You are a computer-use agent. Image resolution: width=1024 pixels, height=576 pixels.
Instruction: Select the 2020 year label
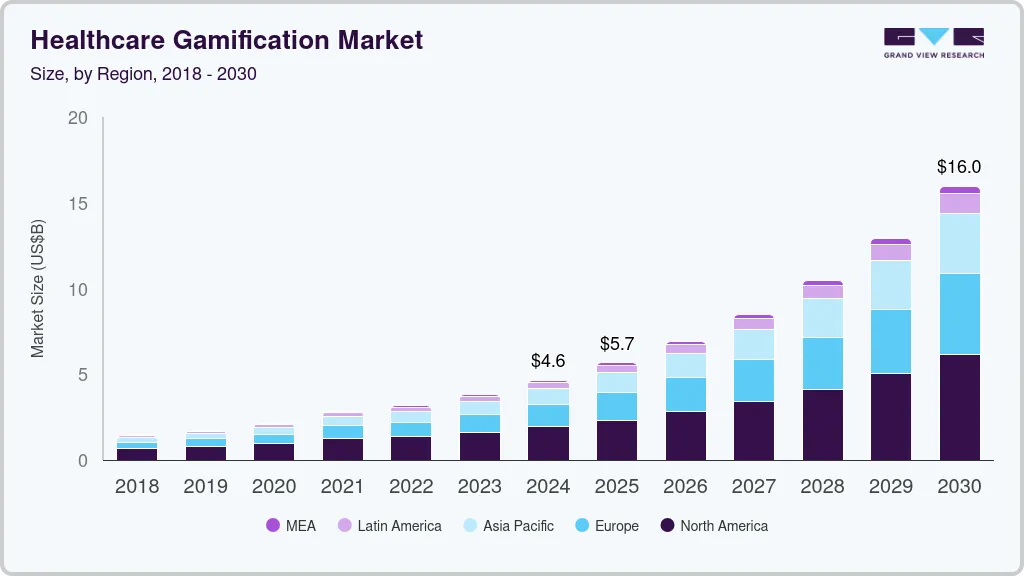pyautogui.click(x=274, y=487)
